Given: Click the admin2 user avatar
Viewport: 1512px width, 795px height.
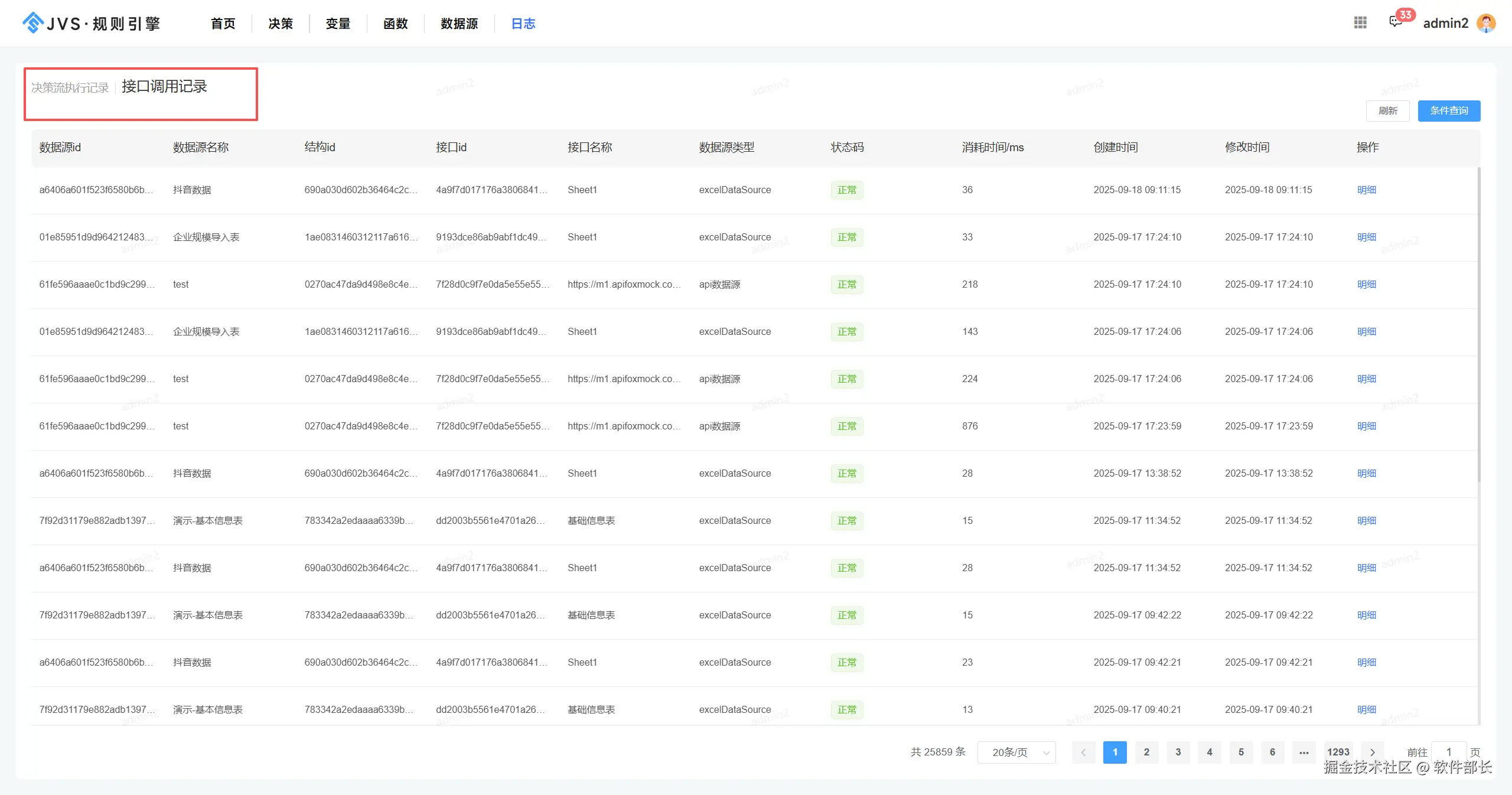Looking at the screenshot, I should coord(1486,23).
